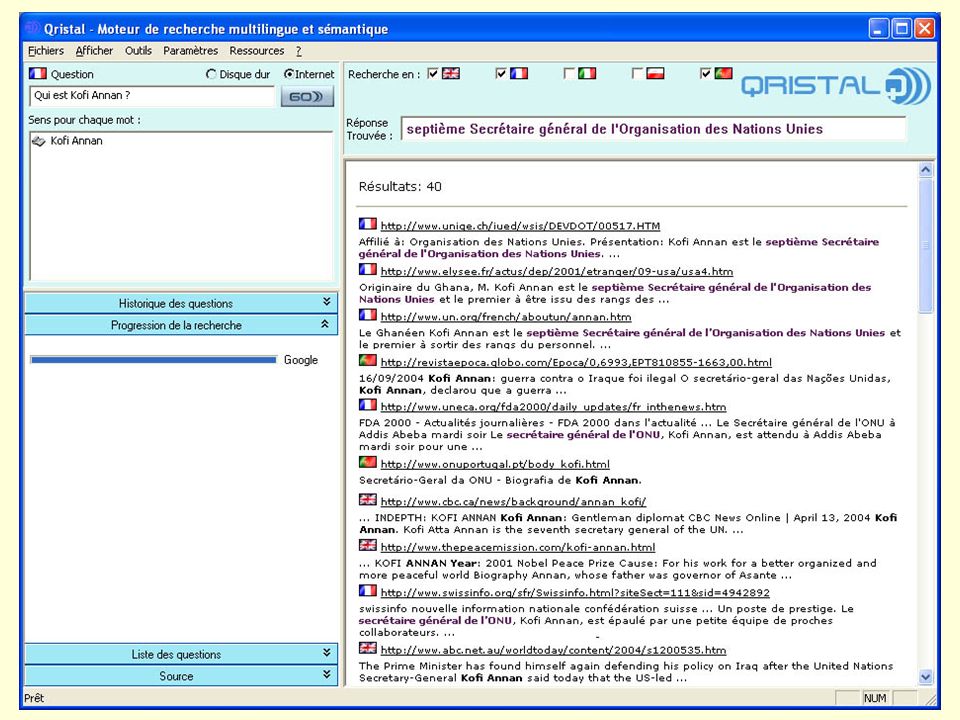Click the GO search button

pyautogui.click(x=307, y=96)
